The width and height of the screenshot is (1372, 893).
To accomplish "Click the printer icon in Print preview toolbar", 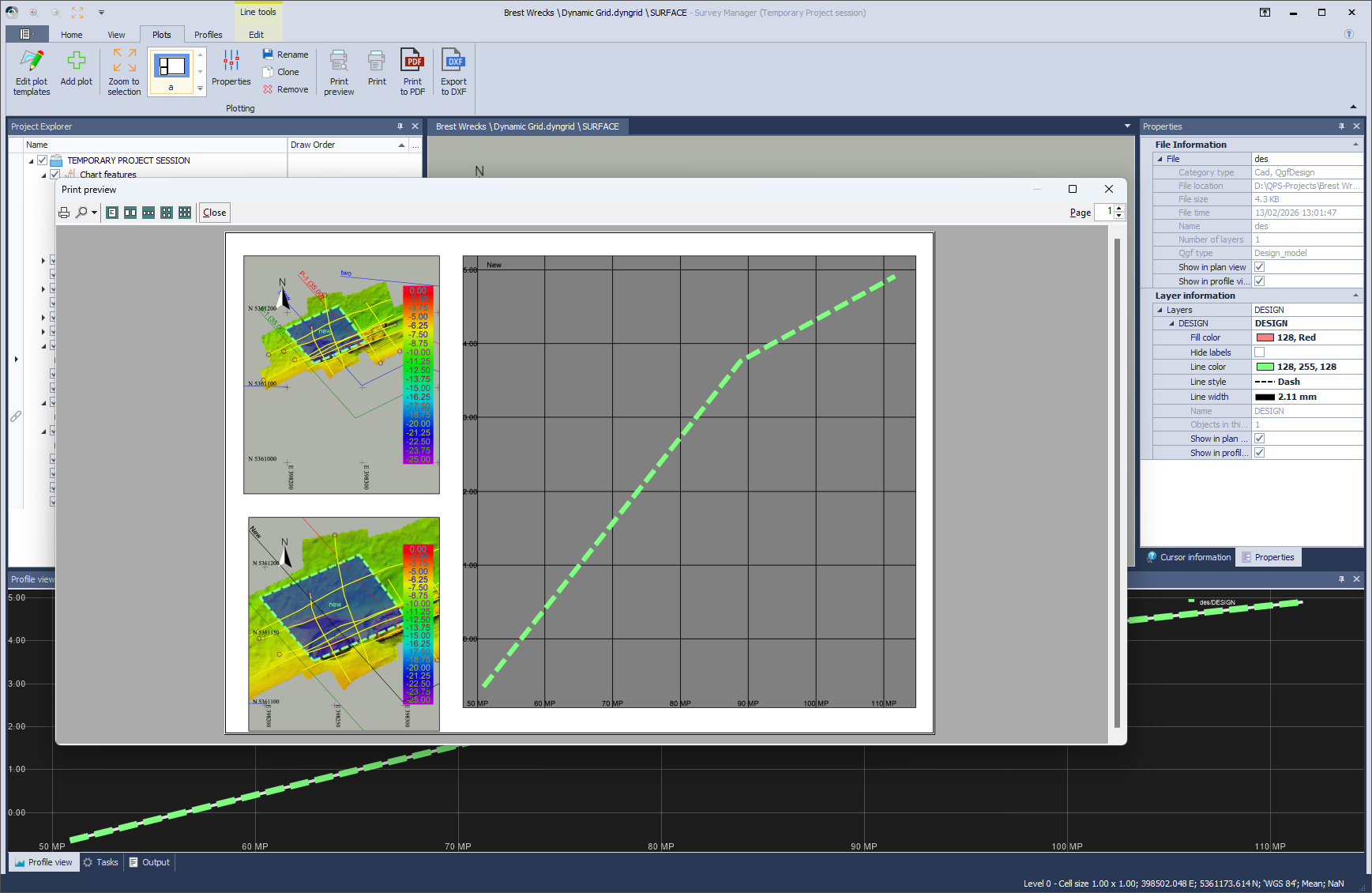I will [64, 213].
